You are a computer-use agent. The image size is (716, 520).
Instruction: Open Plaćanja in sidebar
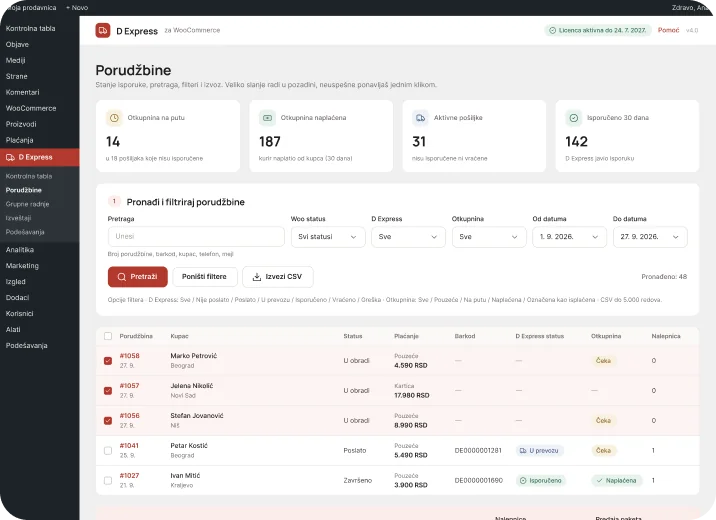(x=19, y=140)
